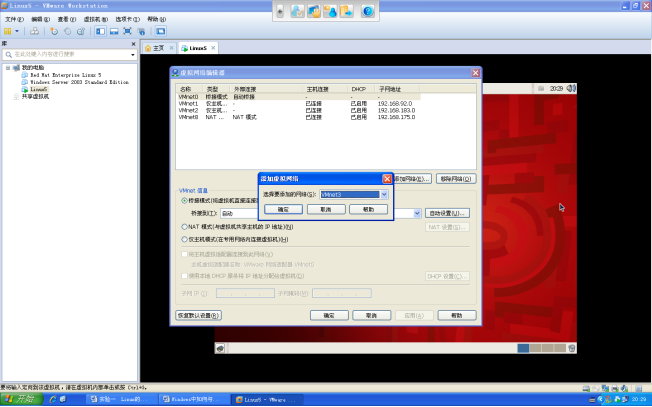Click 取消 at the network editor bottom
This screenshot has height=407, width=652.
coord(372,315)
